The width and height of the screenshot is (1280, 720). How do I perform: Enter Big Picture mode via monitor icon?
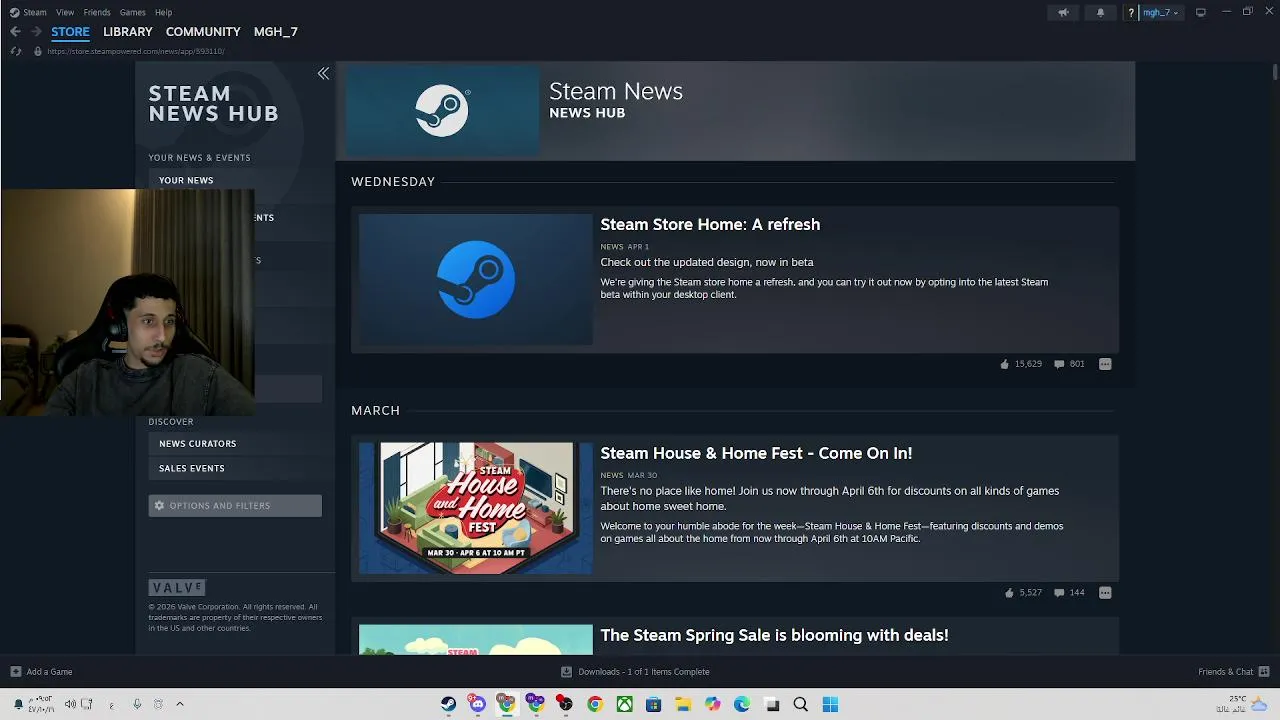[1200, 12]
